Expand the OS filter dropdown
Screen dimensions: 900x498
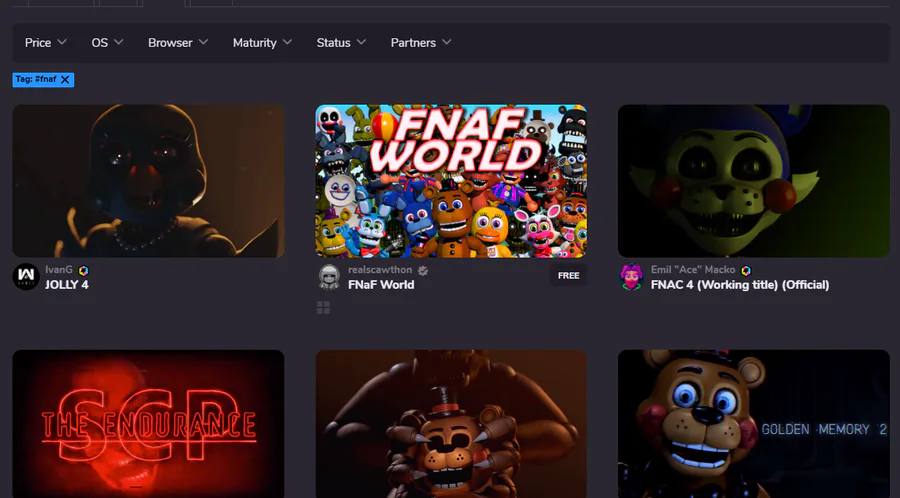(107, 42)
